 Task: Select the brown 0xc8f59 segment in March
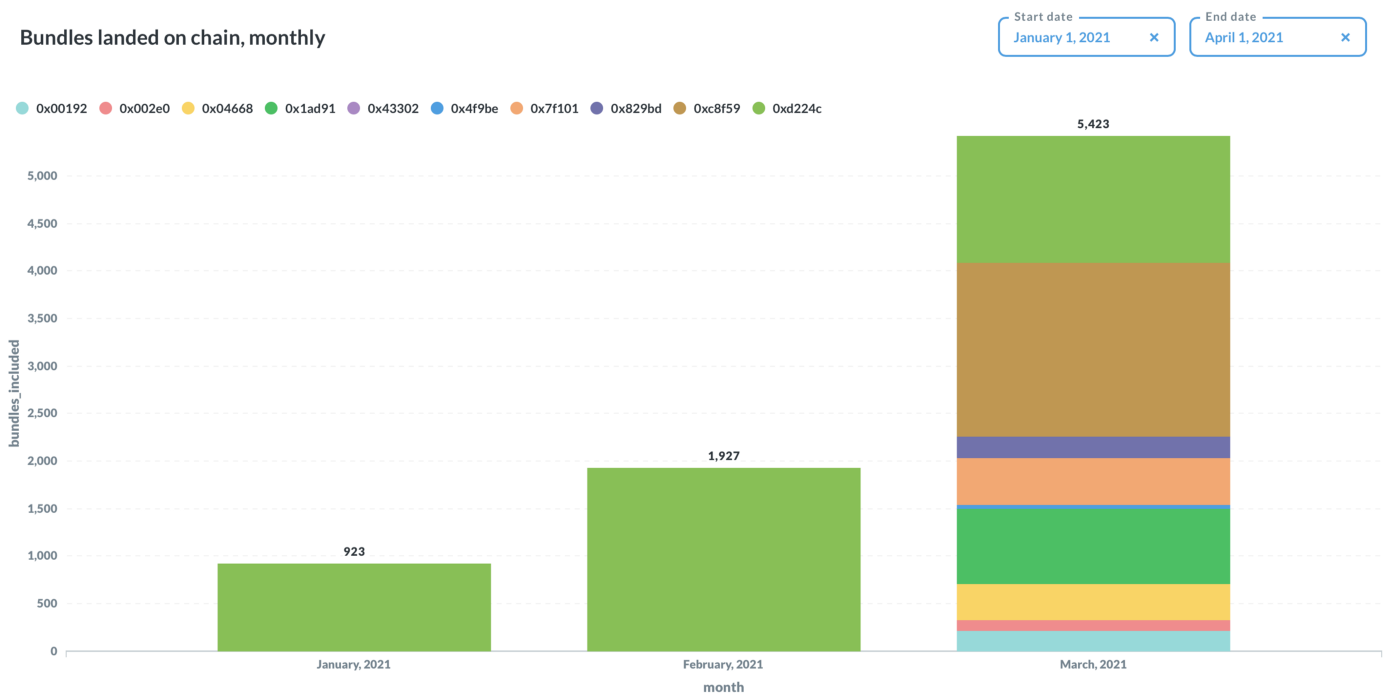1093,349
